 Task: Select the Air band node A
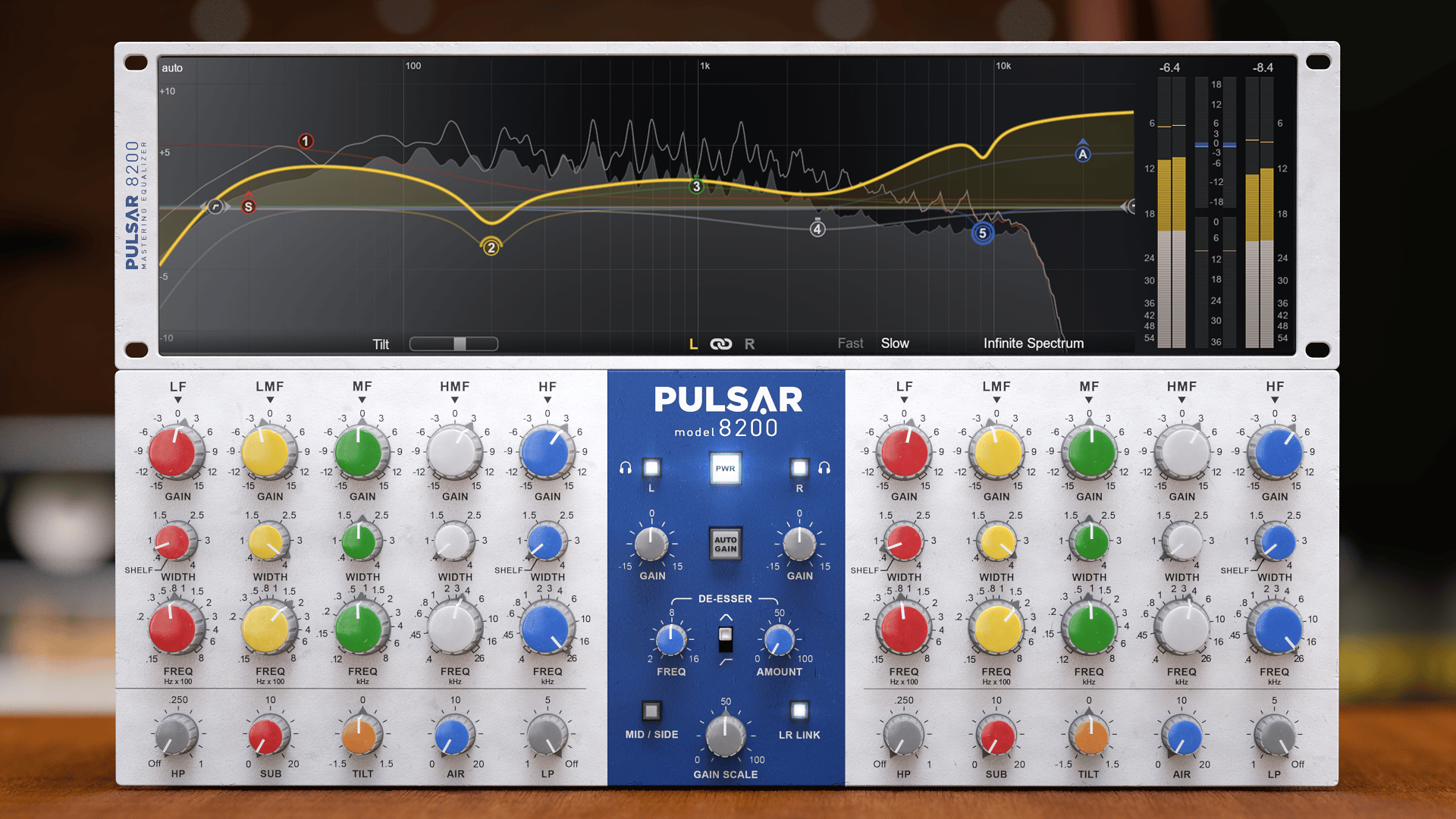(1083, 154)
